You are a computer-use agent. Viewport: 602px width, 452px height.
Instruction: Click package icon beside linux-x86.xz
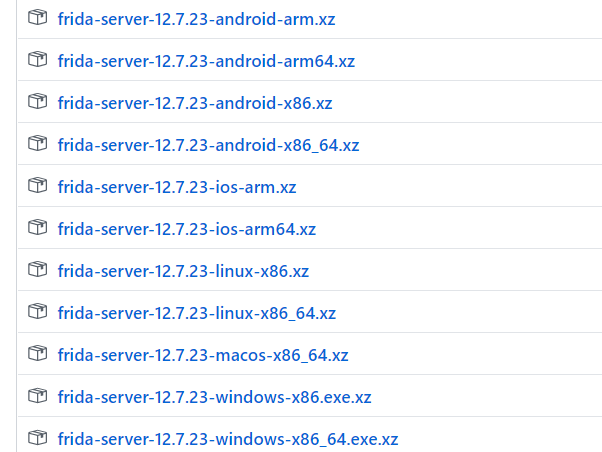click(38, 269)
